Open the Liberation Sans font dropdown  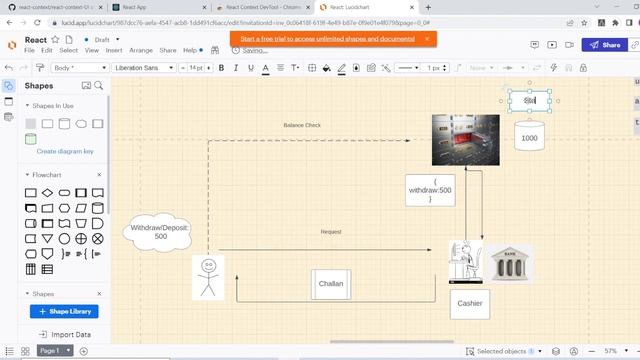click(x=144, y=68)
